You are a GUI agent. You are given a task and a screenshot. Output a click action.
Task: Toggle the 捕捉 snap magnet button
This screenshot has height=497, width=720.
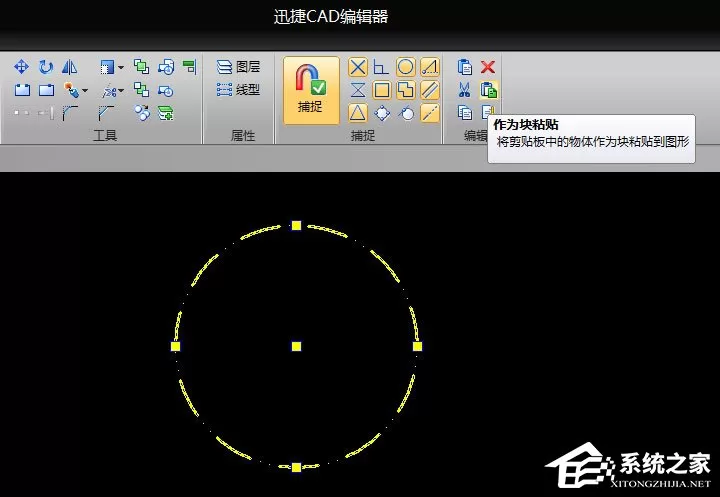pyautogui.click(x=311, y=90)
